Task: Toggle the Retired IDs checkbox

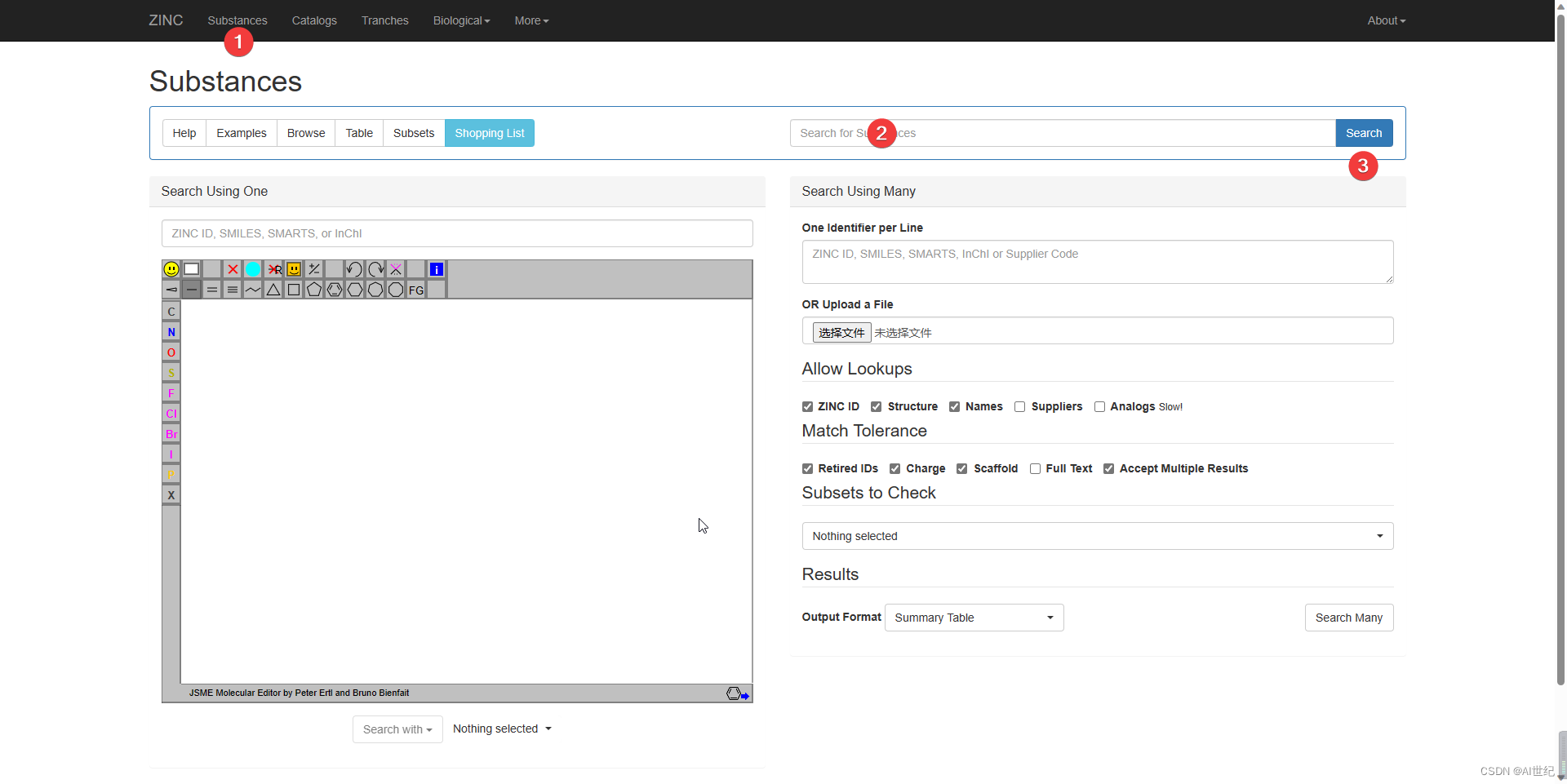Action: click(x=807, y=468)
